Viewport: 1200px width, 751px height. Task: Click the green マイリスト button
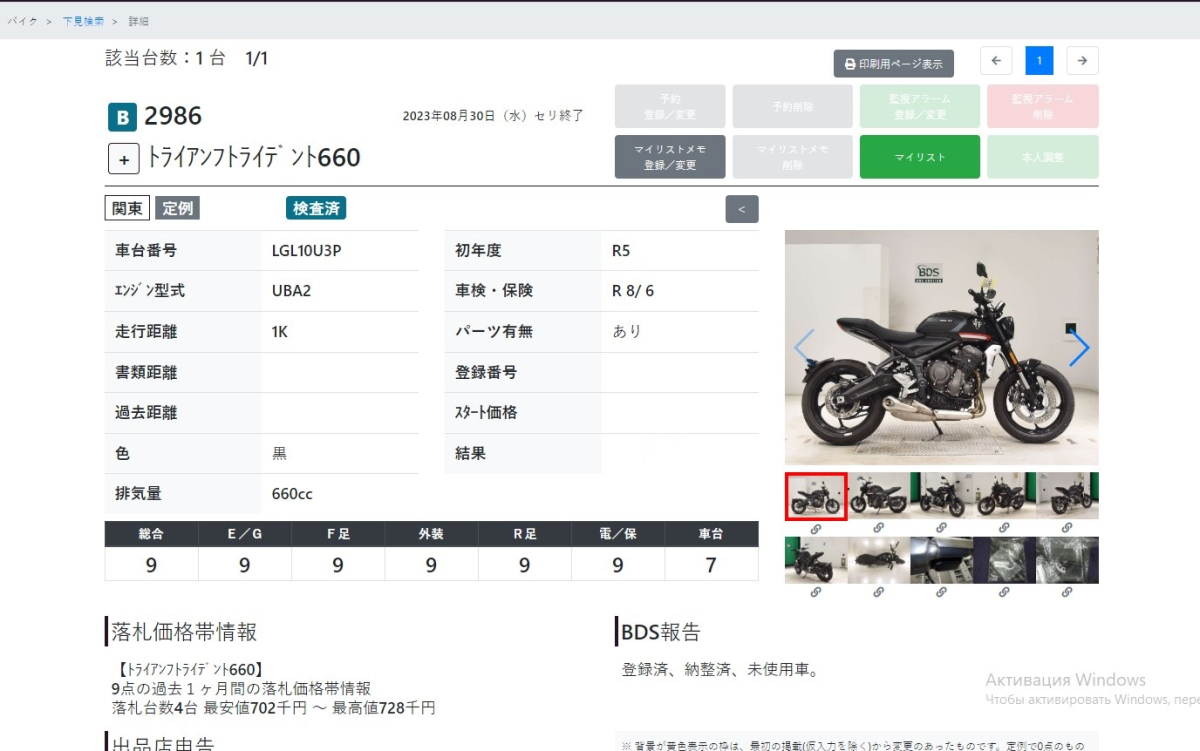pos(920,157)
